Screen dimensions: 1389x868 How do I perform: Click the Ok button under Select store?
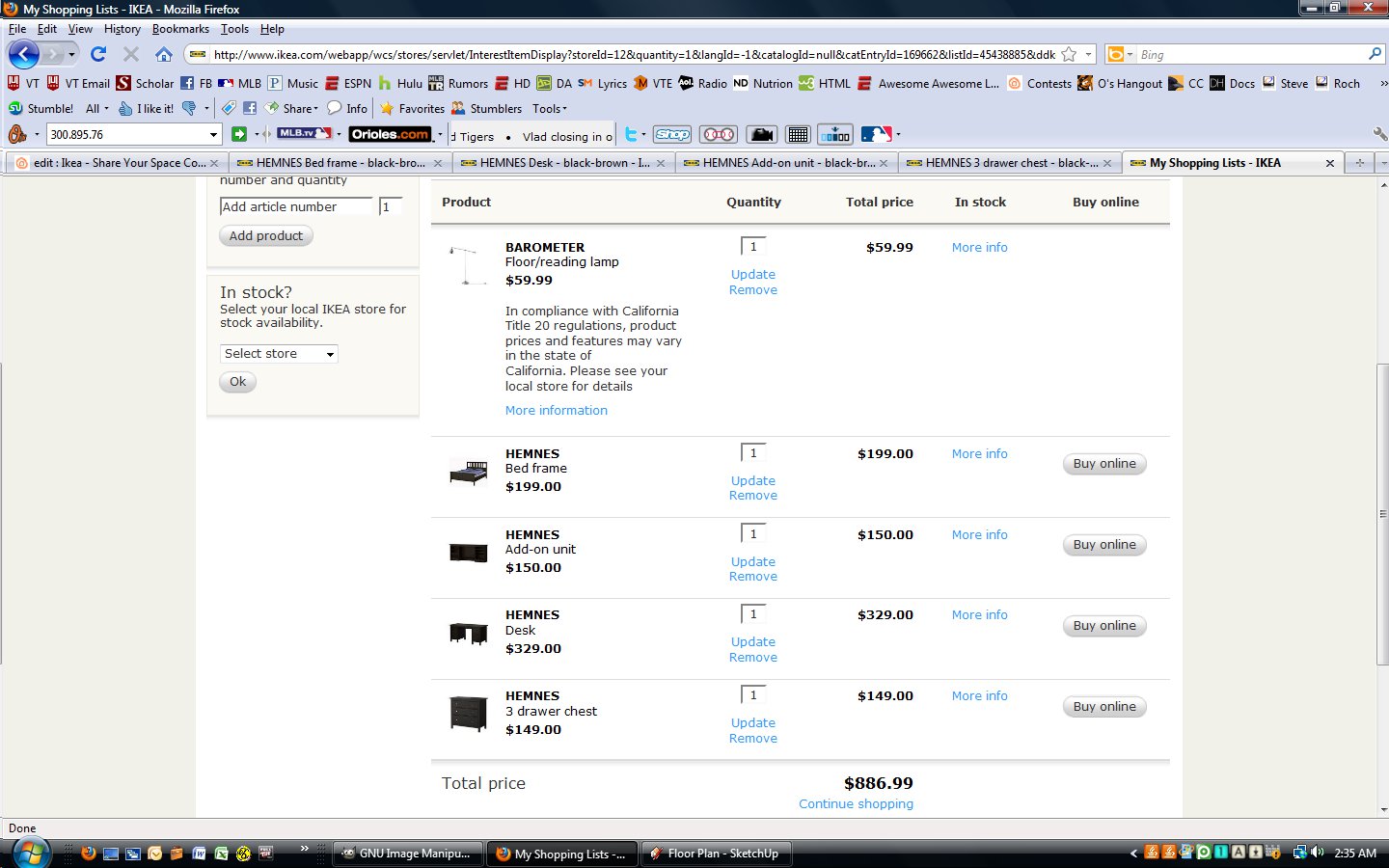tap(238, 382)
